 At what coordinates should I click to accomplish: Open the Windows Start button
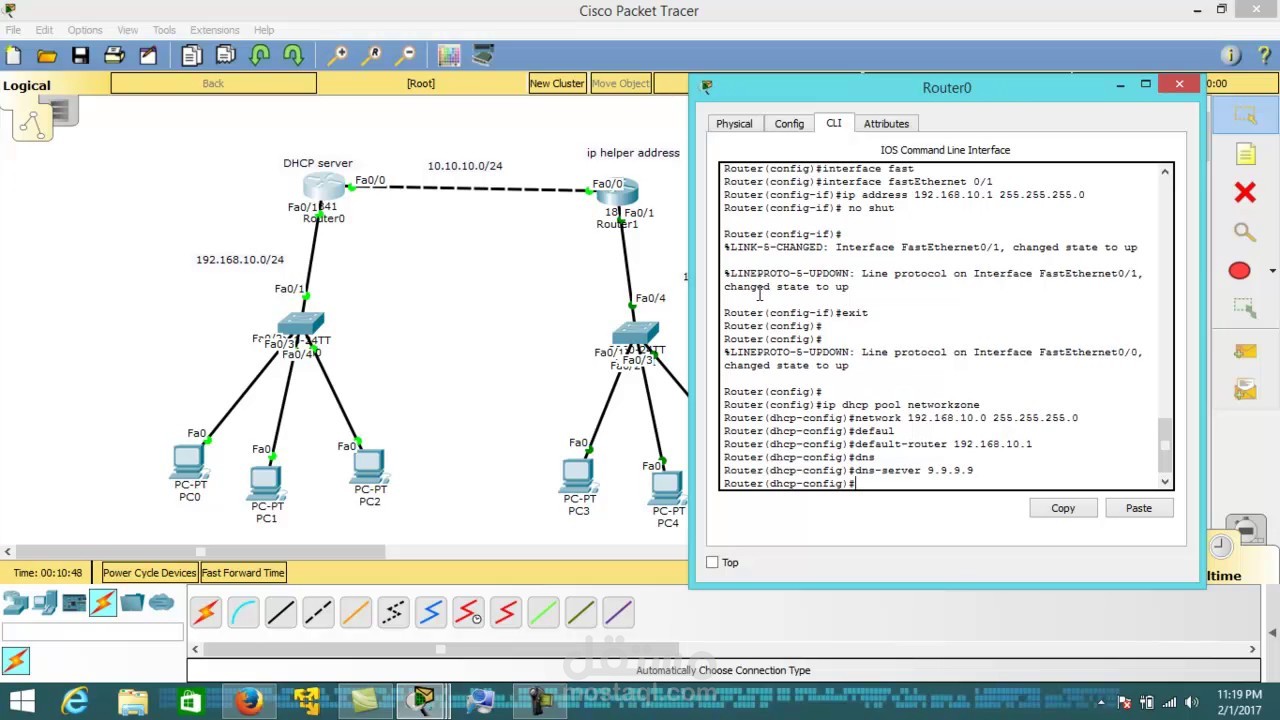tap(21, 701)
